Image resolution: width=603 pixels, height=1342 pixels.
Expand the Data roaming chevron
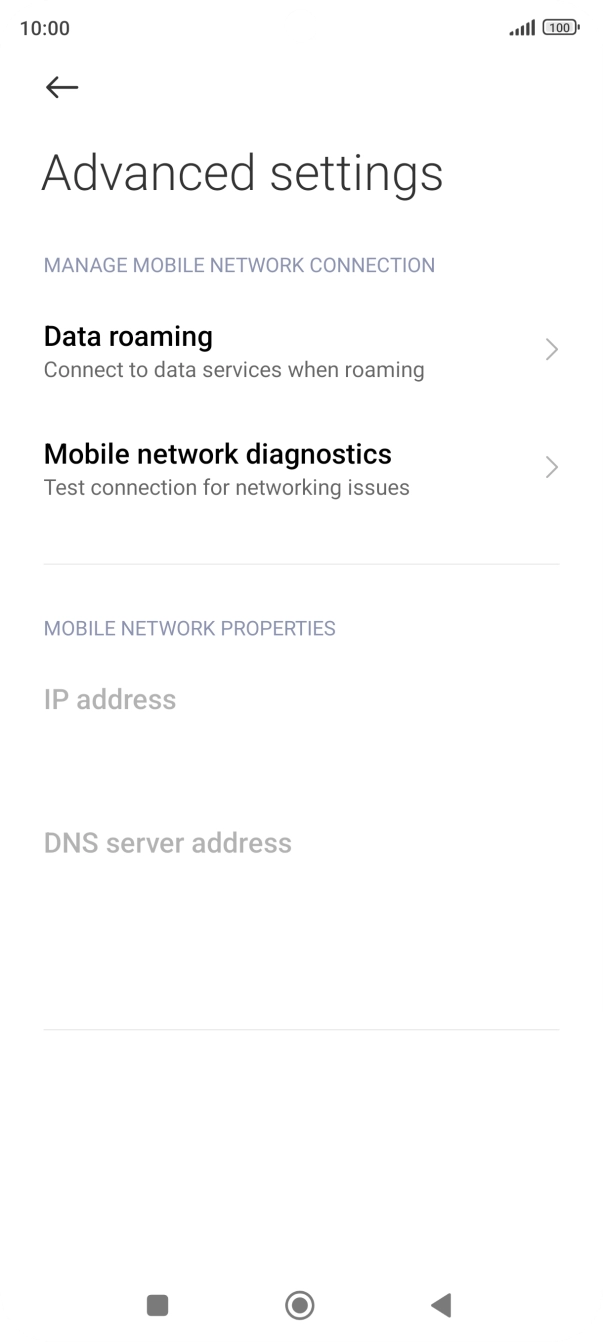click(x=551, y=350)
